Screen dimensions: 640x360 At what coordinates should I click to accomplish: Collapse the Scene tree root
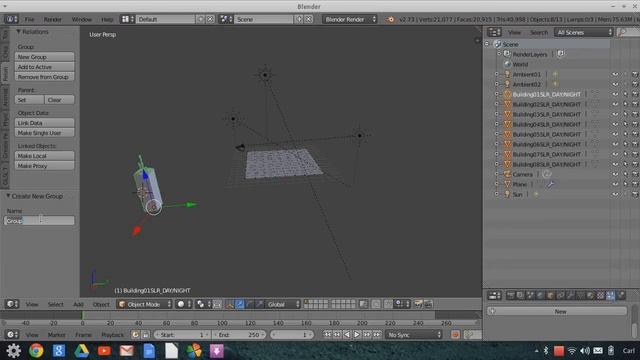coord(487,44)
